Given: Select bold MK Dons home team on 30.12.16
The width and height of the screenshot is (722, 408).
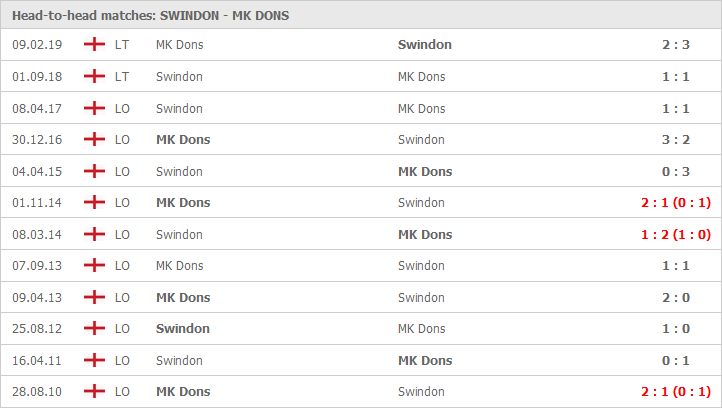Looking at the screenshot, I should pos(183,140).
